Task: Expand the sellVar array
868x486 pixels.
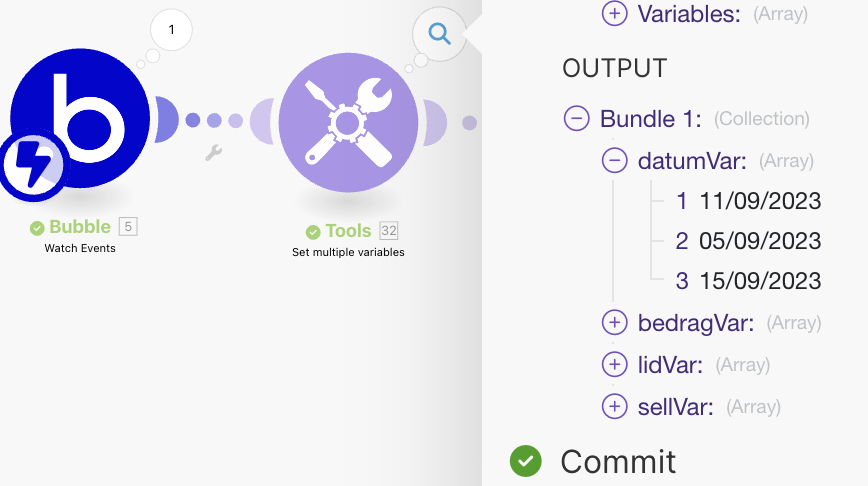Action: click(614, 406)
